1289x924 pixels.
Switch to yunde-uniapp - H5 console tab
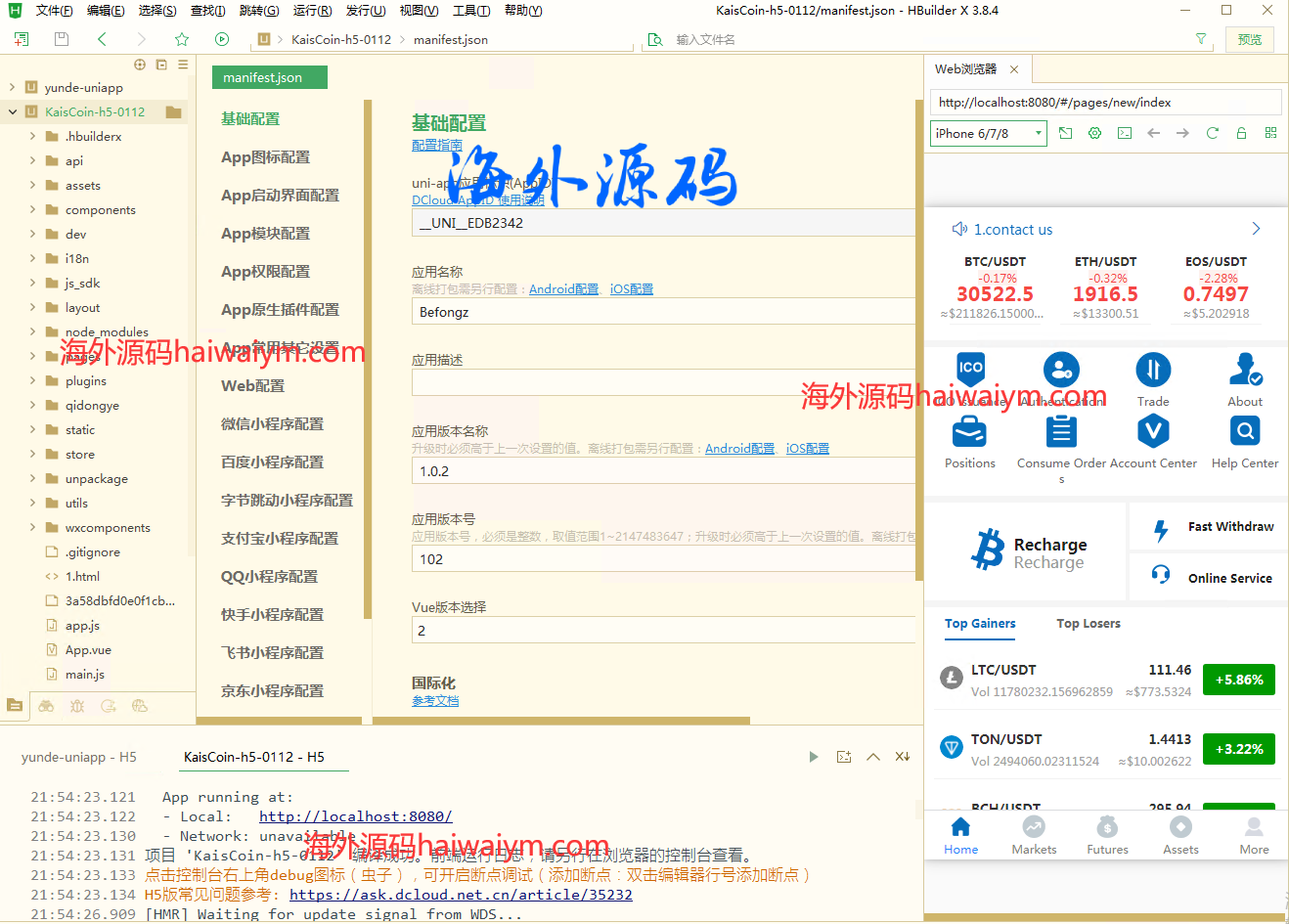coord(79,757)
